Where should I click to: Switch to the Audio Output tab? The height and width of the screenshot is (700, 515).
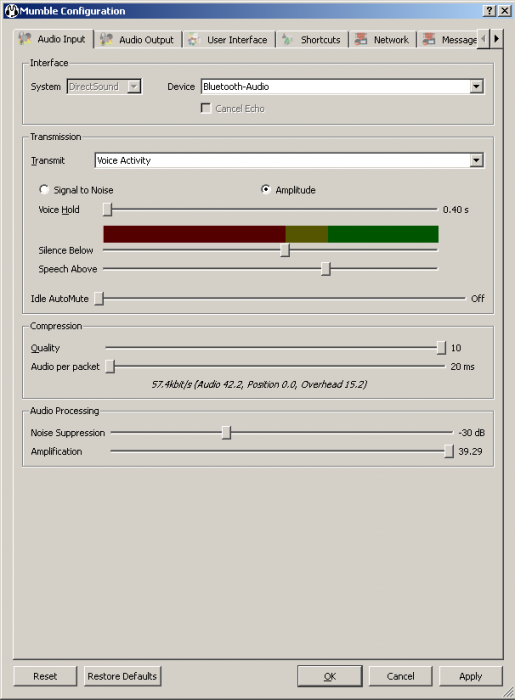coord(138,40)
